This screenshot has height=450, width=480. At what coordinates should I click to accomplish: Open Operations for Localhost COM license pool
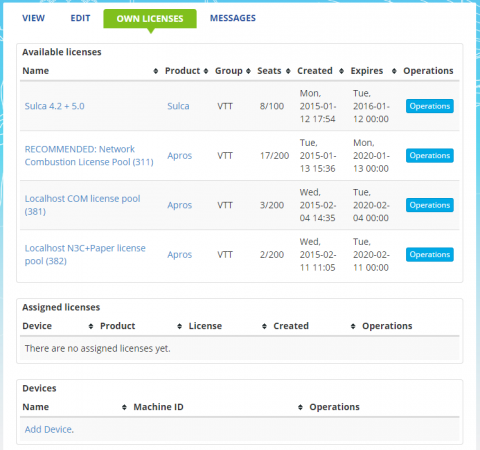pos(430,205)
